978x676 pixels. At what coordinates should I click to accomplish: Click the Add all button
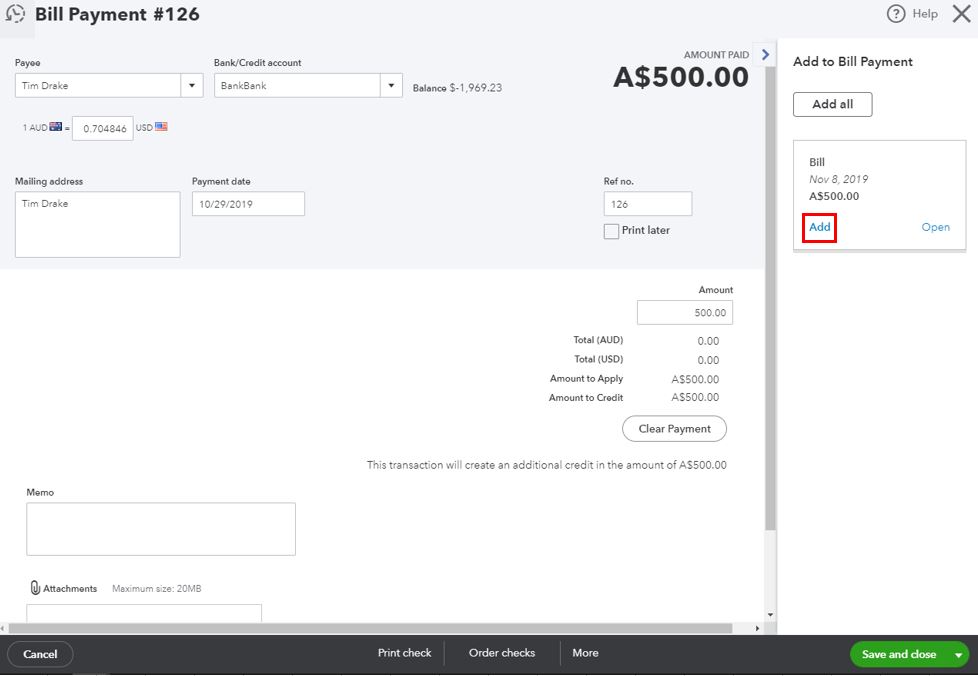point(833,104)
